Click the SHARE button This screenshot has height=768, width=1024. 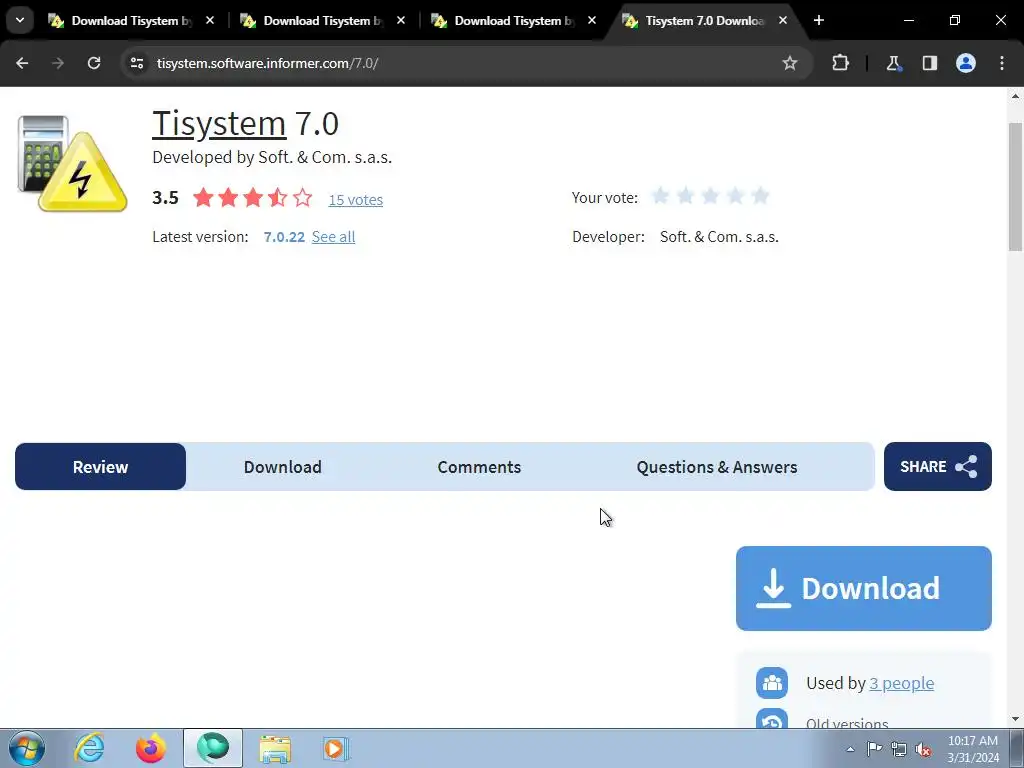938,466
